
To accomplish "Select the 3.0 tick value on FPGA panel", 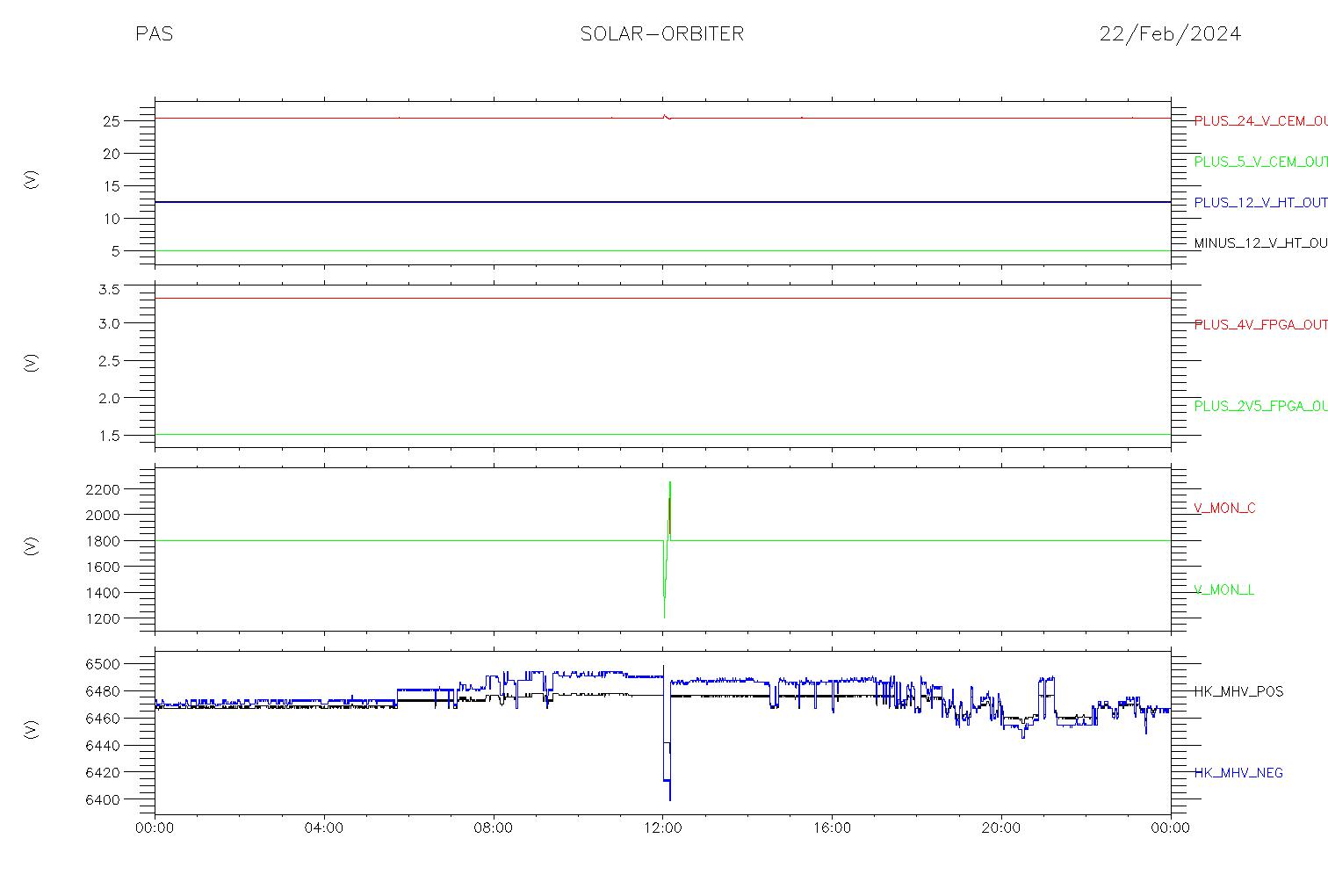I will click(x=109, y=323).
